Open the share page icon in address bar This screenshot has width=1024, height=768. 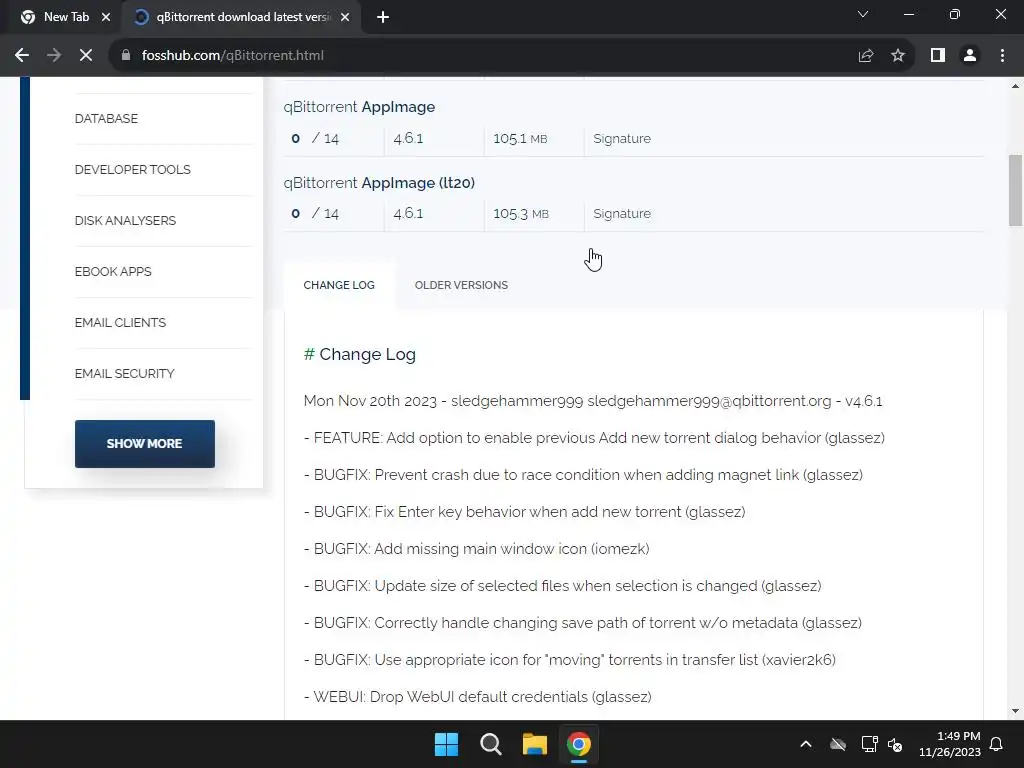[x=865, y=56]
